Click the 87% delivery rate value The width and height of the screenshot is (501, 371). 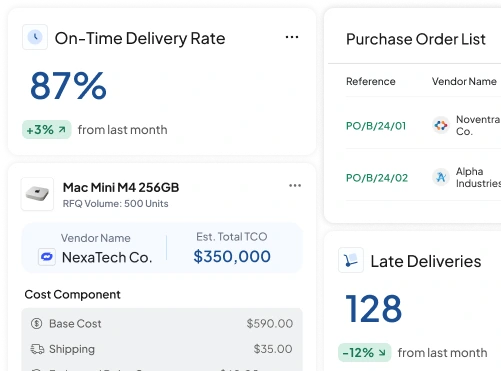pos(68,86)
